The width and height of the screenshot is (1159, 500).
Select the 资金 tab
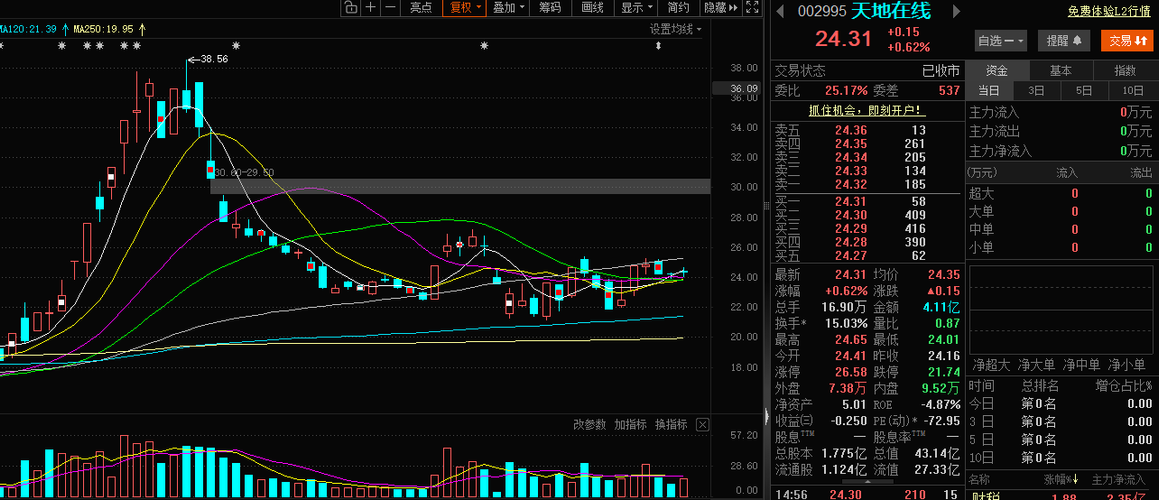click(x=997, y=71)
